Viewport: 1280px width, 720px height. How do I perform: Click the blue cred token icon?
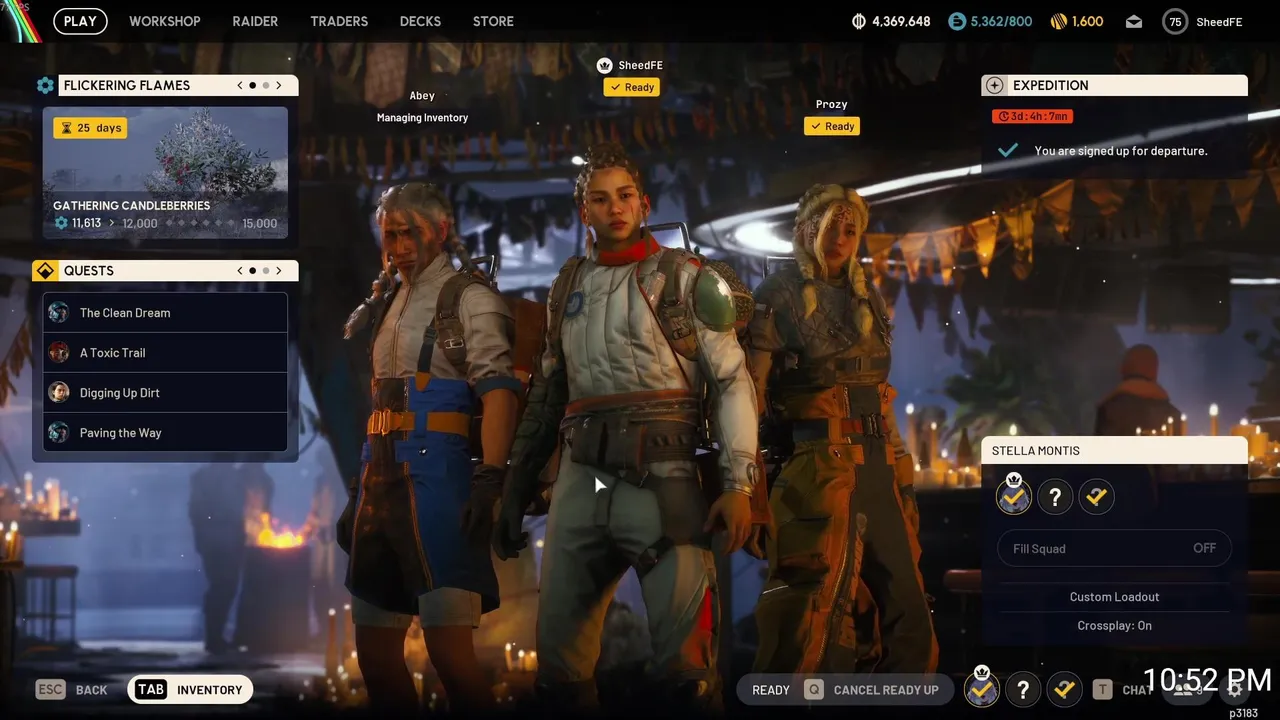pyautogui.click(x=957, y=21)
